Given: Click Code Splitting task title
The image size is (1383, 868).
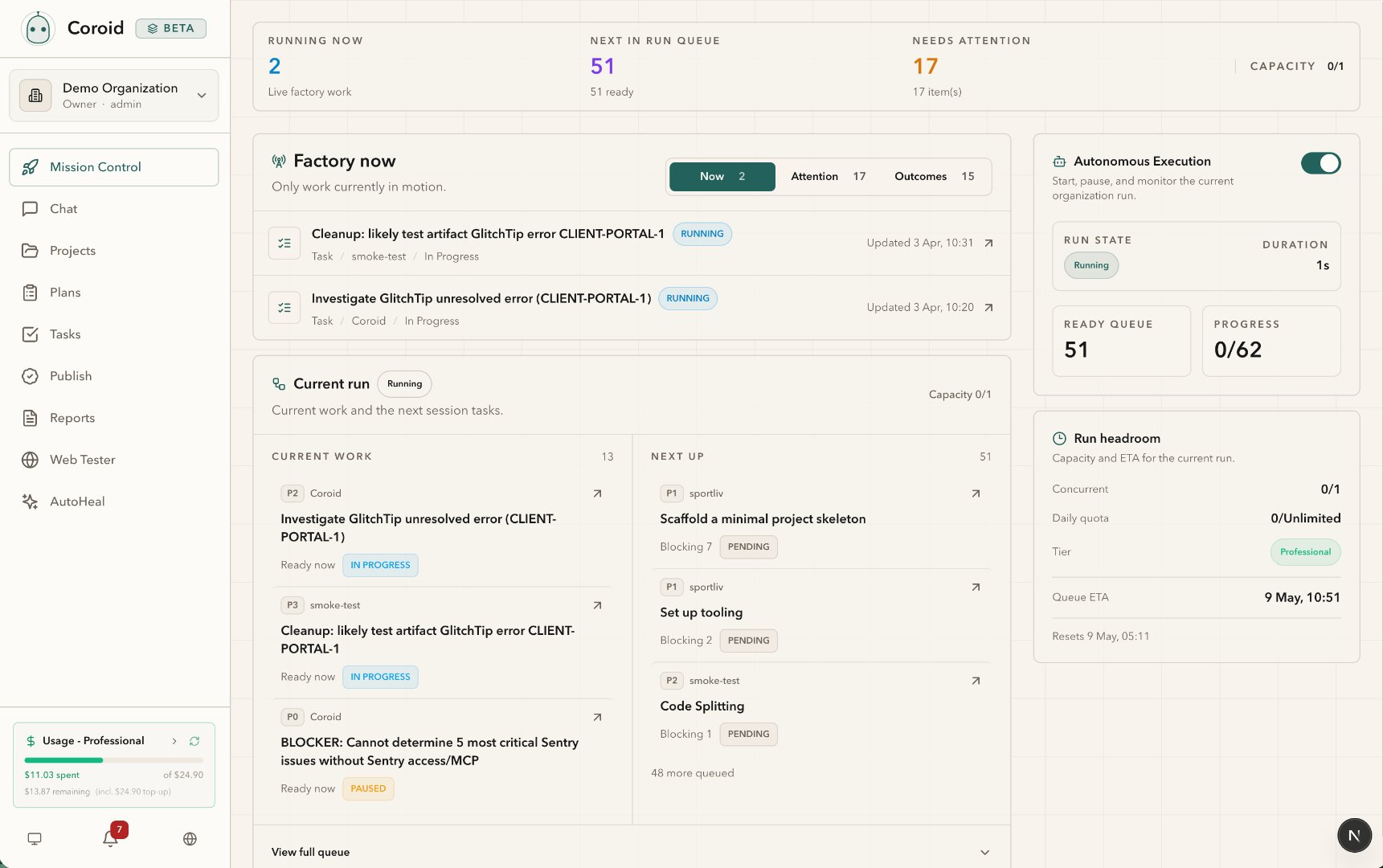Looking at the screenshot, I should pos(702,706).
